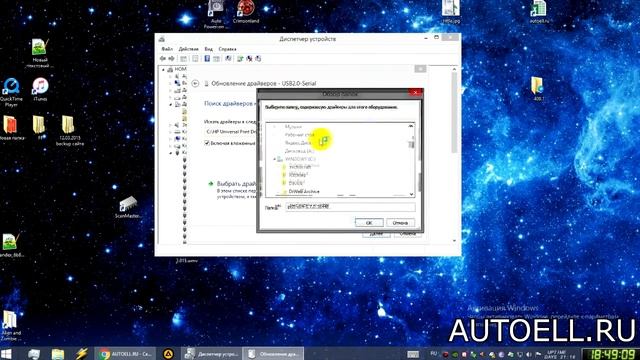Open the Вид menu

[209, 49]
